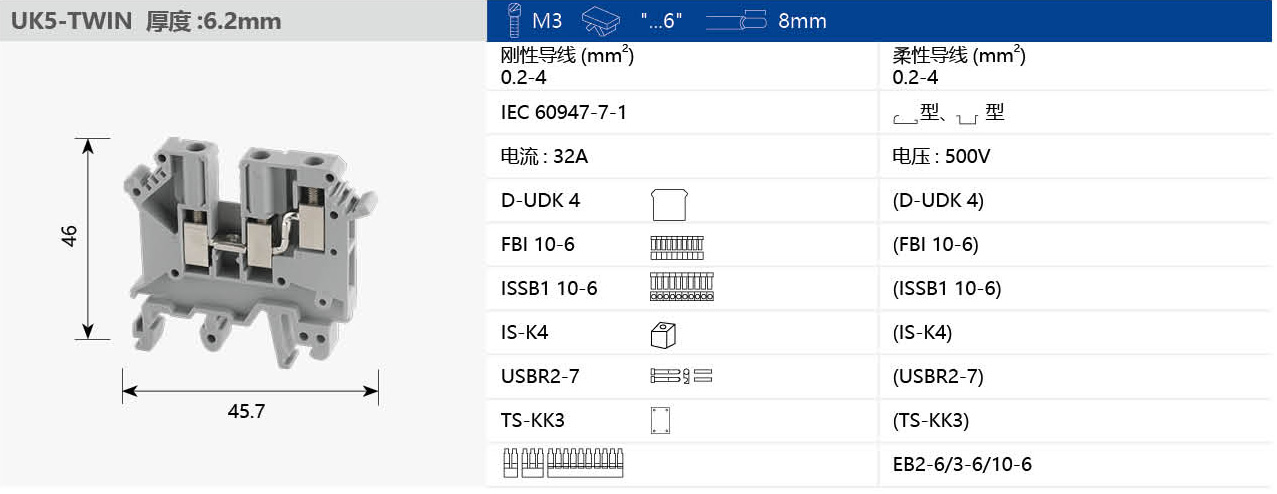This screenshot has height=494, width=1277.
Task: Click the 45.7 width dimension label
Action: pyautogui.click(x=246, y=411)
